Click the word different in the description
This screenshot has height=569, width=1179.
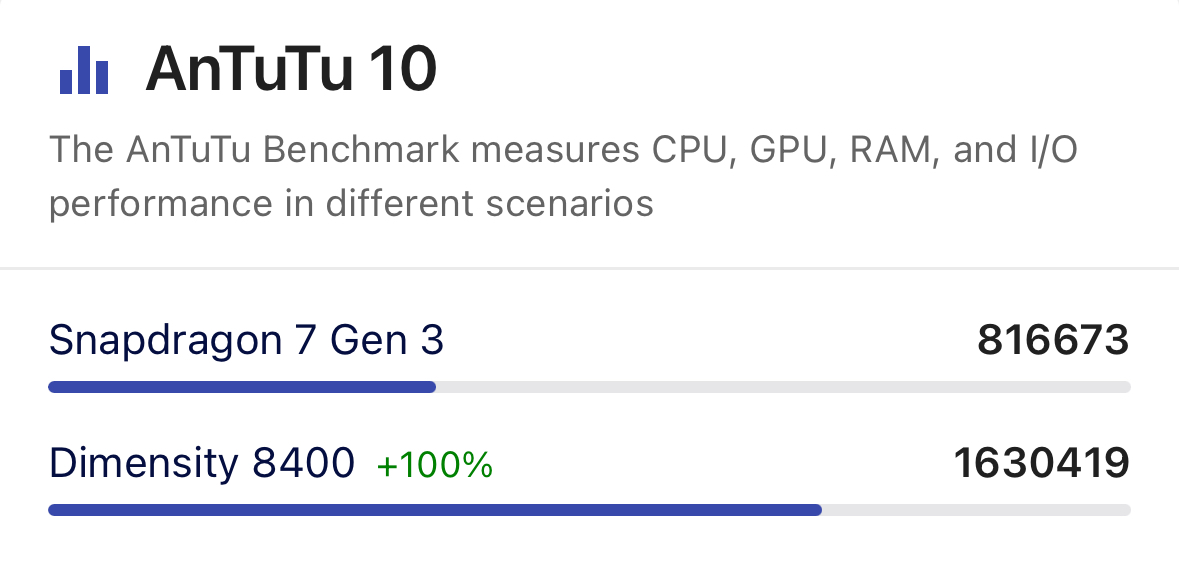point(400,204)
